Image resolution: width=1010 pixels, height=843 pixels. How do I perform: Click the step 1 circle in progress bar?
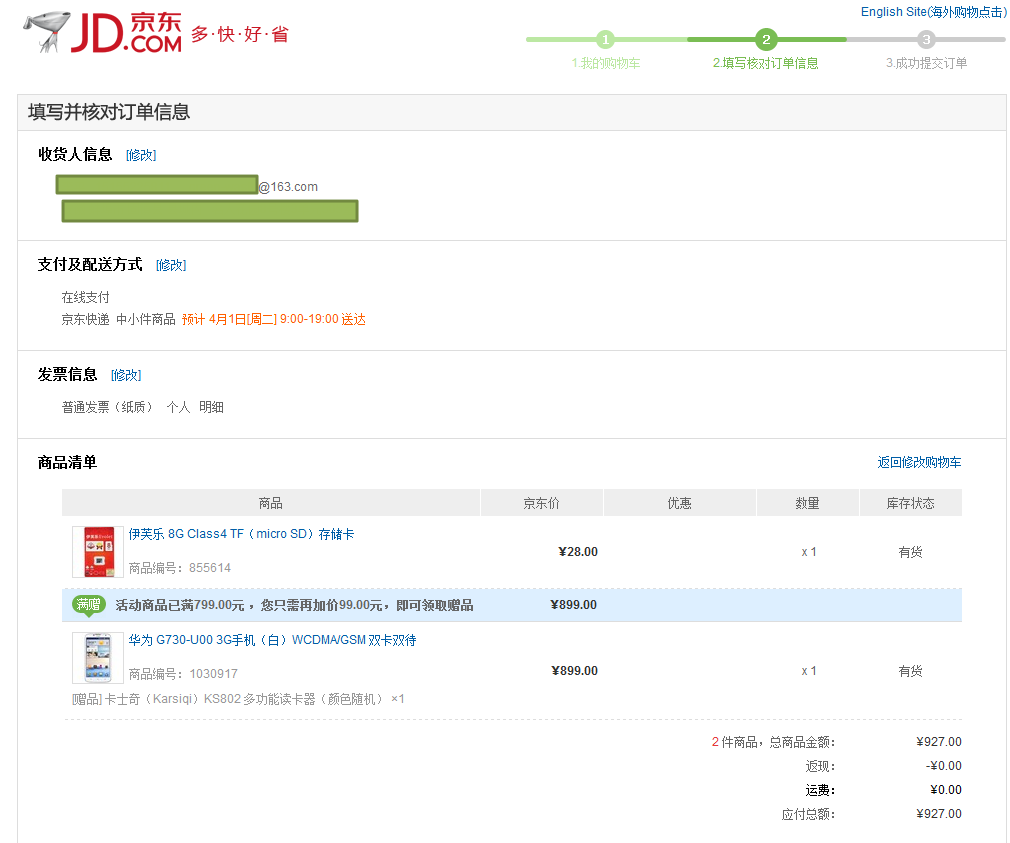point(605,39)
